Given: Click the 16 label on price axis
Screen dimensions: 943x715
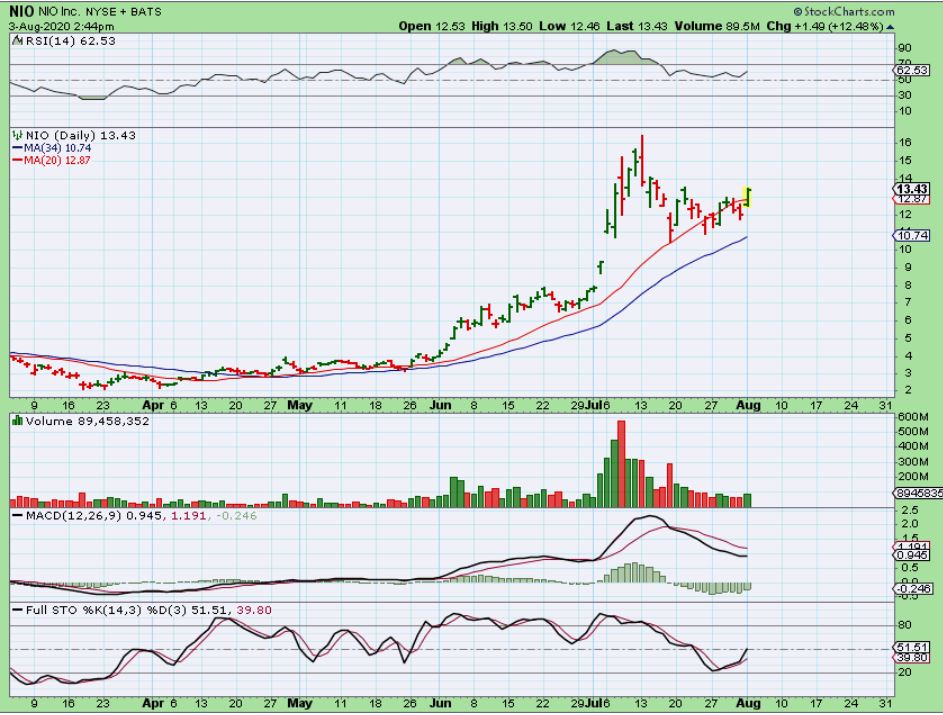Looking at the screenshot, I should [905, 143].
